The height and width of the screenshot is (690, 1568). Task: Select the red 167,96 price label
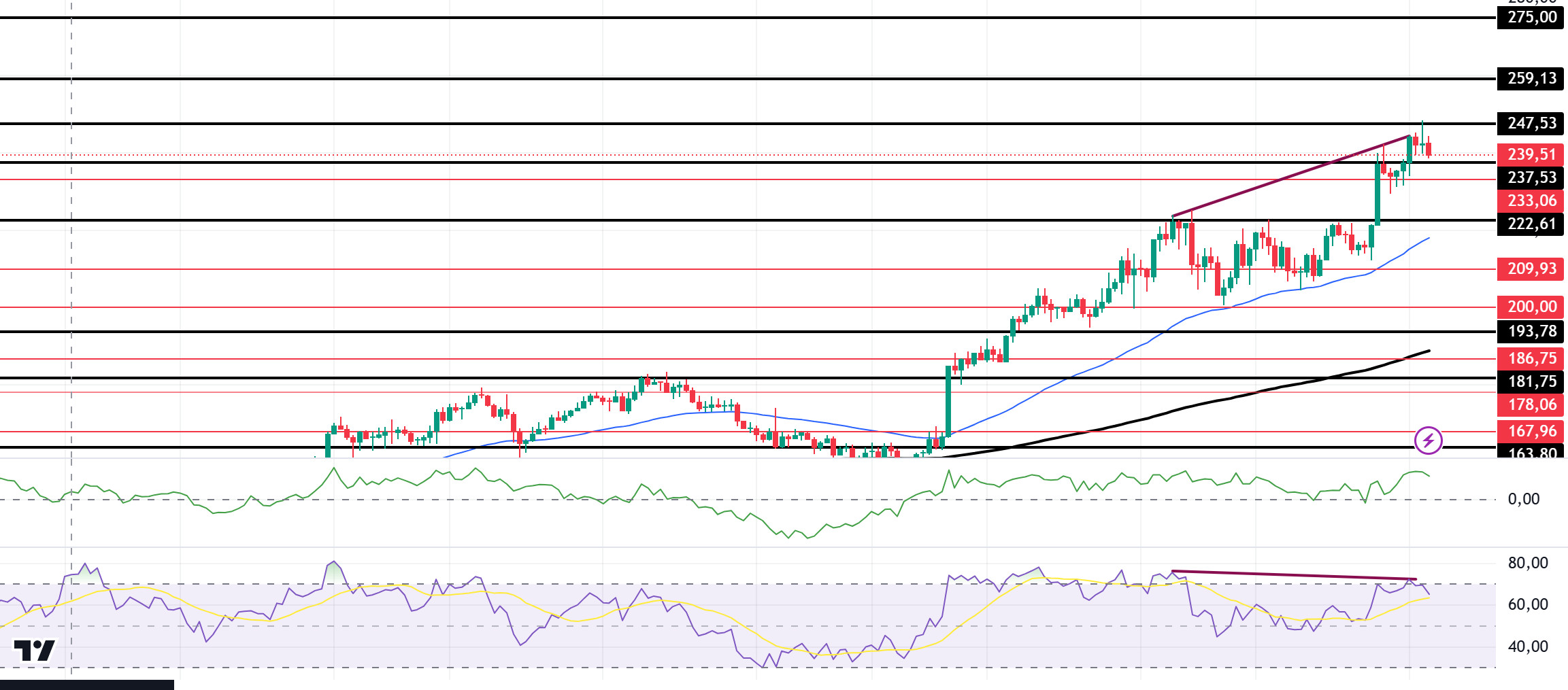click(1531, 431)
